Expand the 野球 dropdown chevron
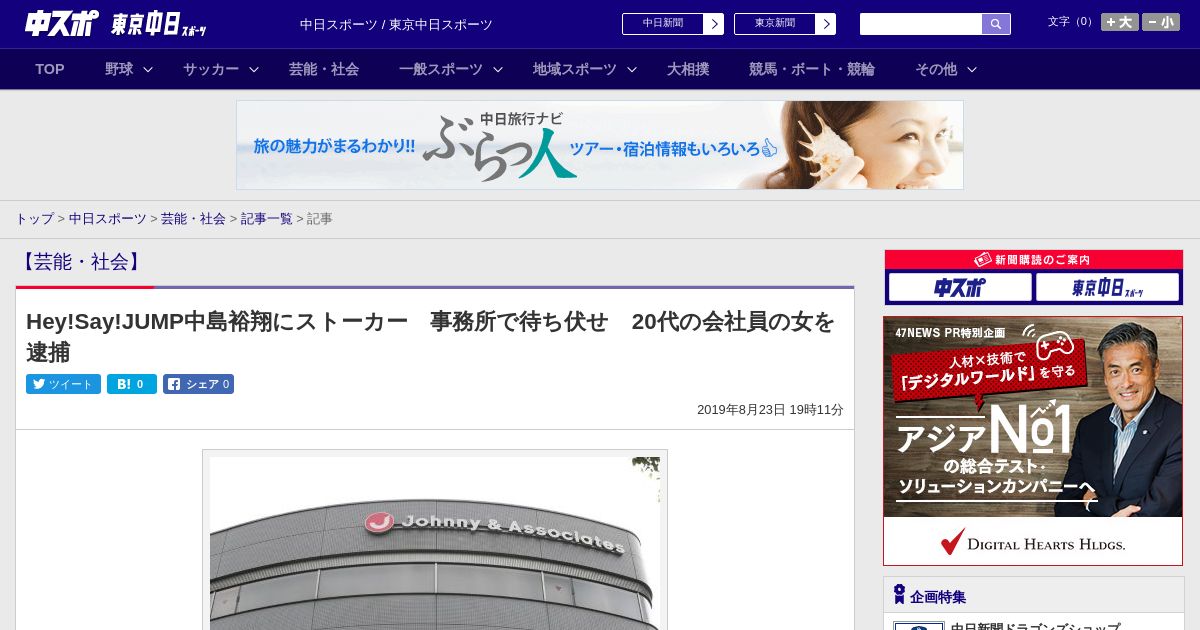Screen dimensions: 1200x630 148,69
